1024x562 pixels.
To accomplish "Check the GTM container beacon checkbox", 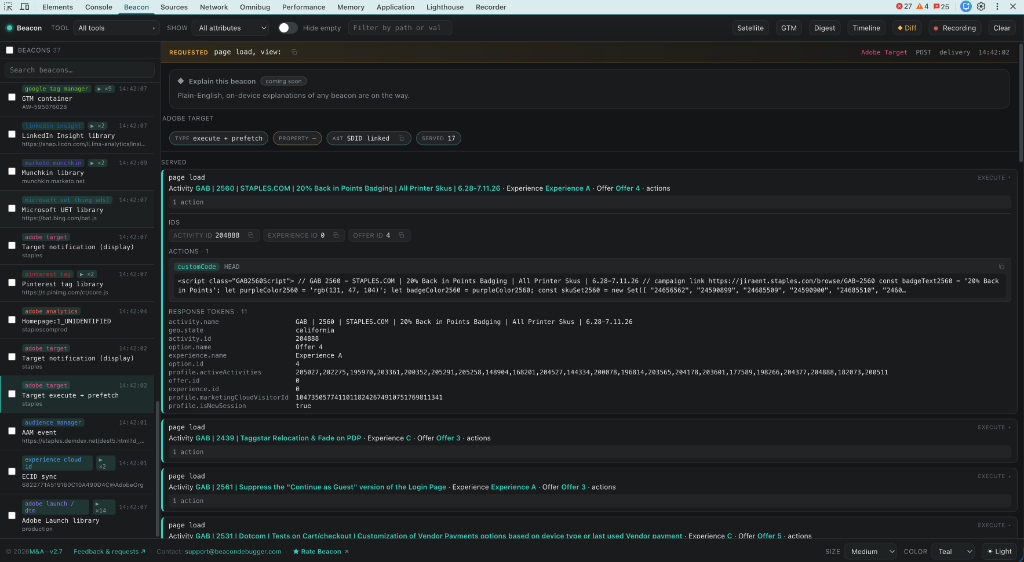I will 12,97.
